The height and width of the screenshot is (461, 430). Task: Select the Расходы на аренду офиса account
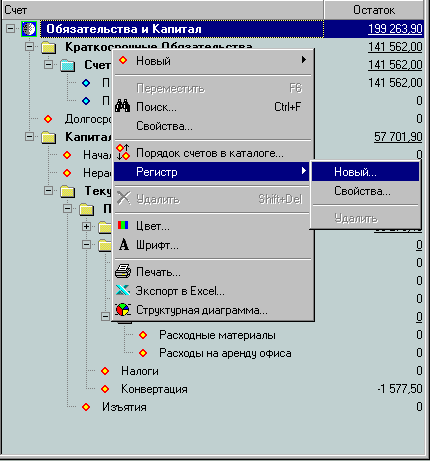coord(225,353)
